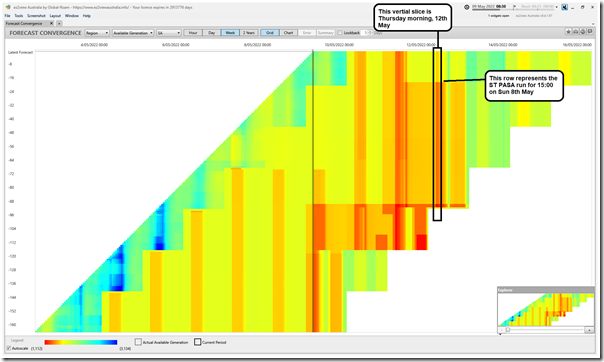
Task: Click the favourite star icon in widget header
Action: coord(568,32)
